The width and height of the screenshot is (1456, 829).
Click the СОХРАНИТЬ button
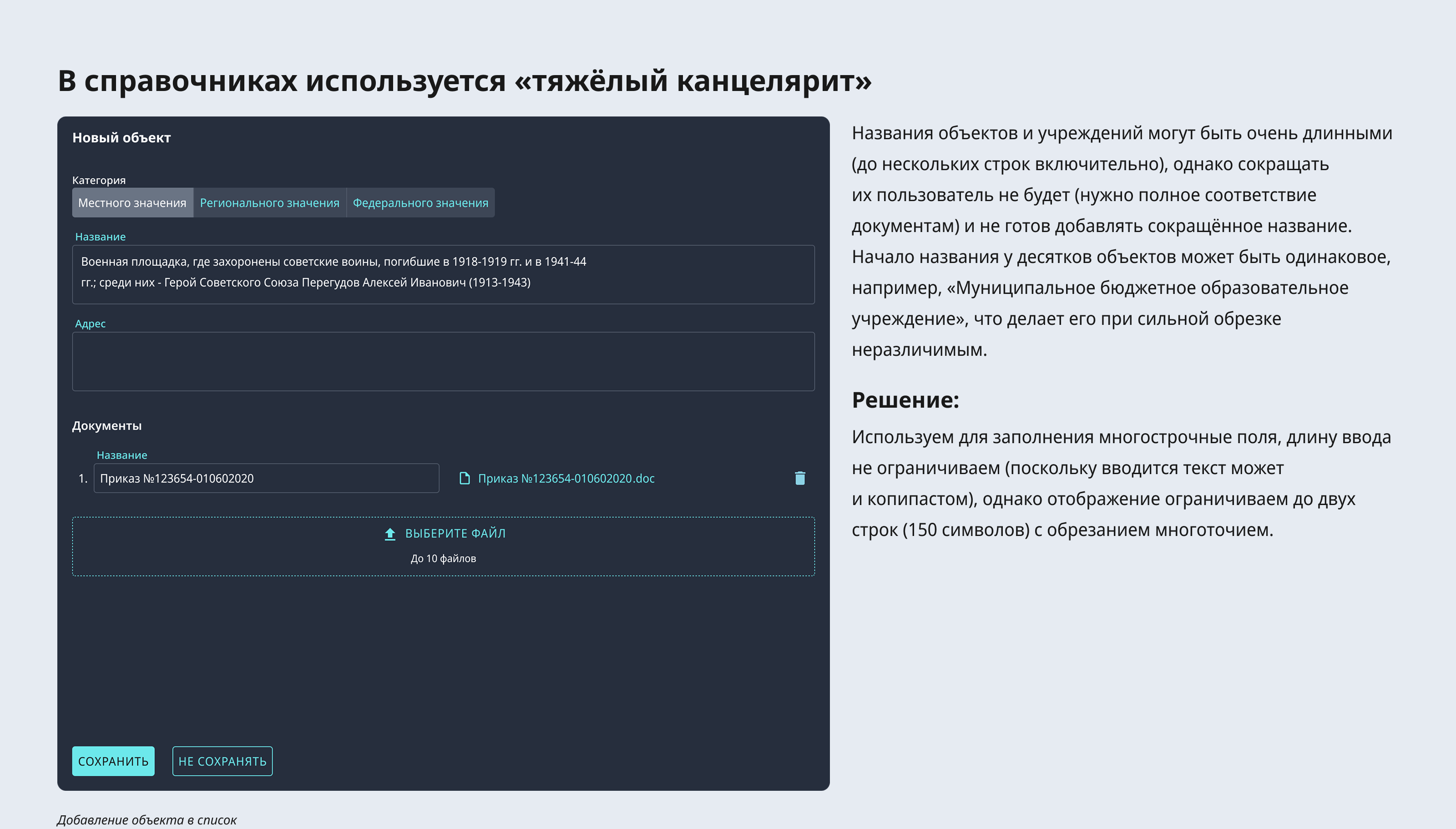point(113,761)
